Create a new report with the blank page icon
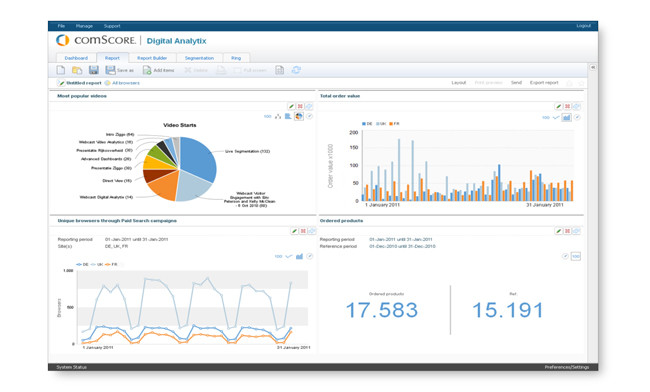The width and height of the screenshot is (650, 392). pos(61,70)
